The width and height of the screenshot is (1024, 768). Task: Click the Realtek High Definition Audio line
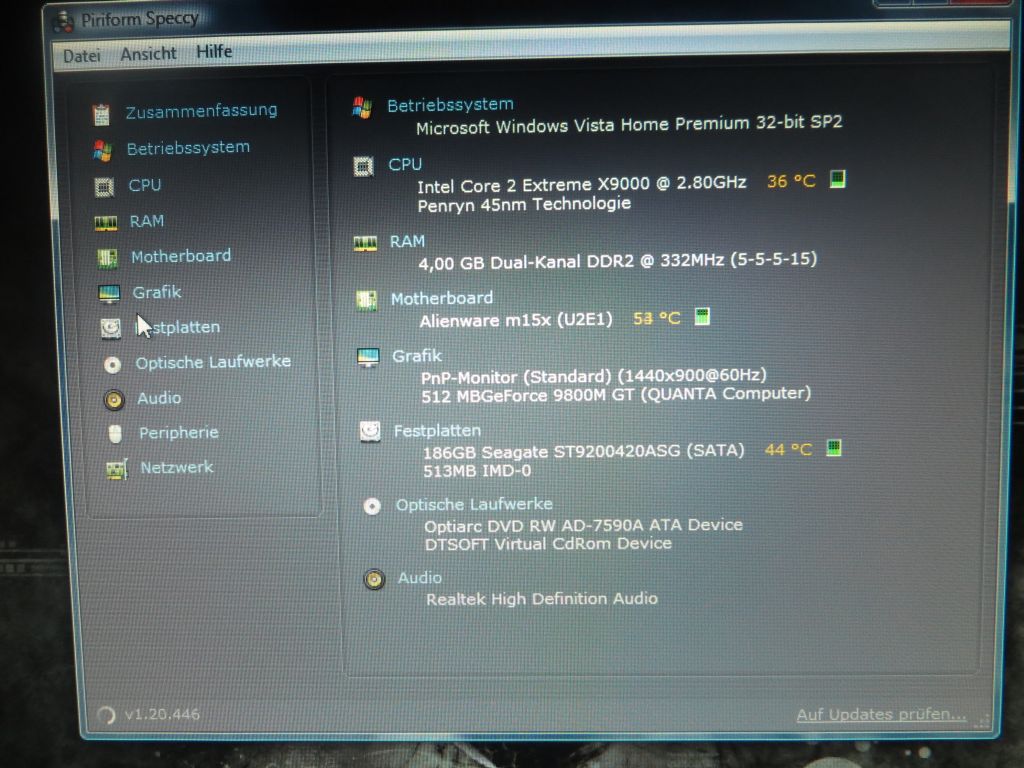coord(542,599)
